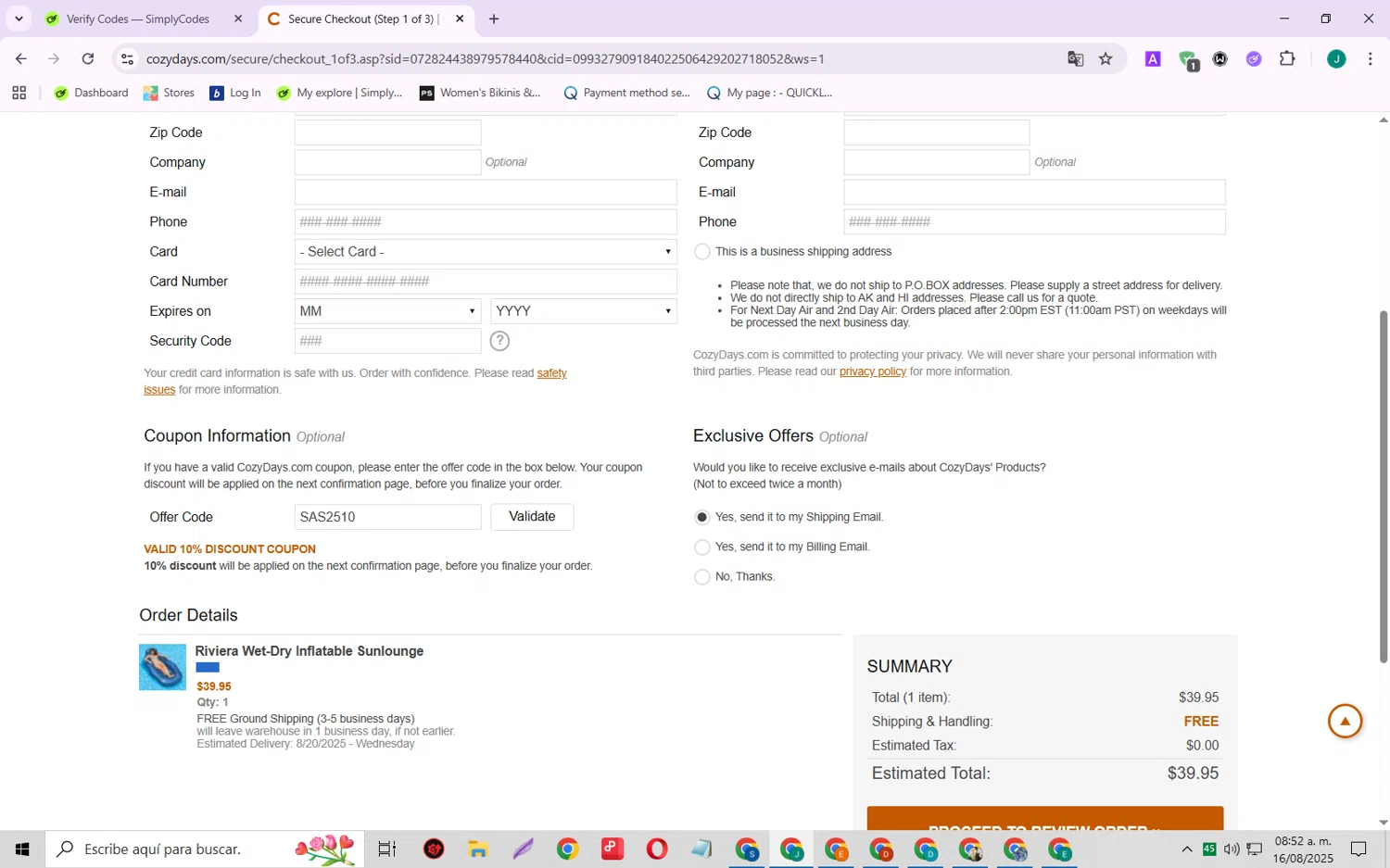Show hidden system tray icons
The width and height of the screenshot is (1390, 868).
pos(1186,849)
